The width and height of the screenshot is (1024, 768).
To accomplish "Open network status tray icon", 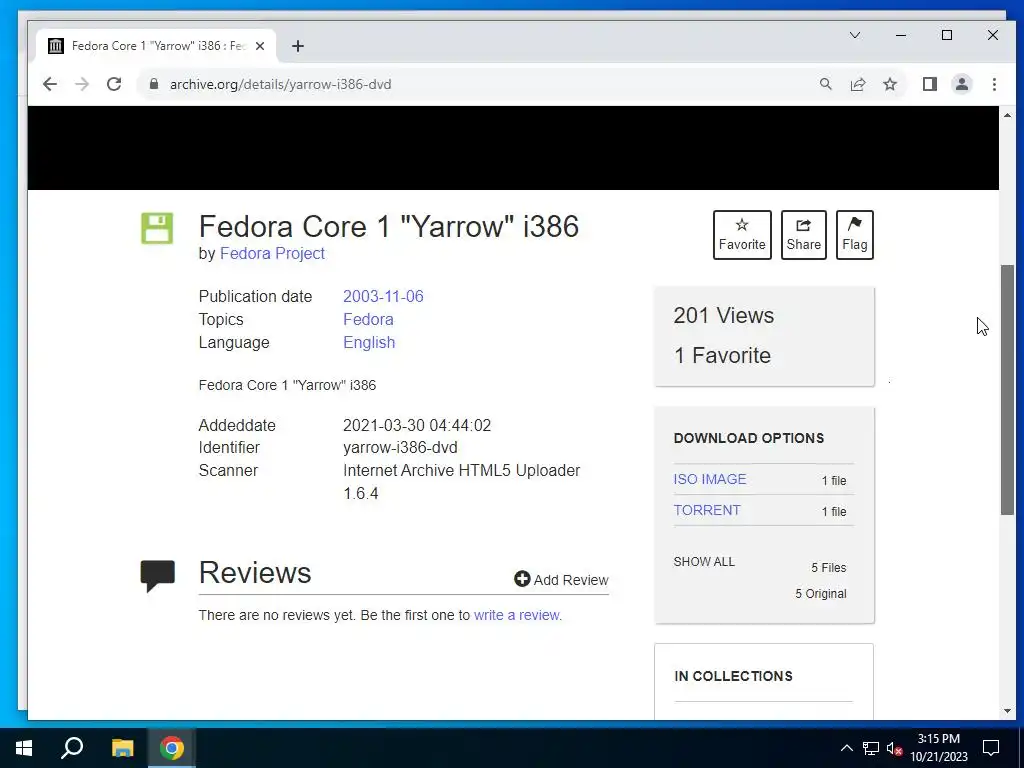I will point(871,748).
